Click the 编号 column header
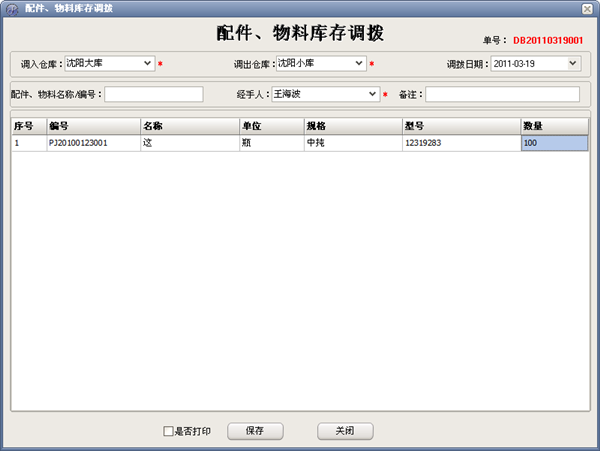 pyautogui.click(x=92, y=127)
